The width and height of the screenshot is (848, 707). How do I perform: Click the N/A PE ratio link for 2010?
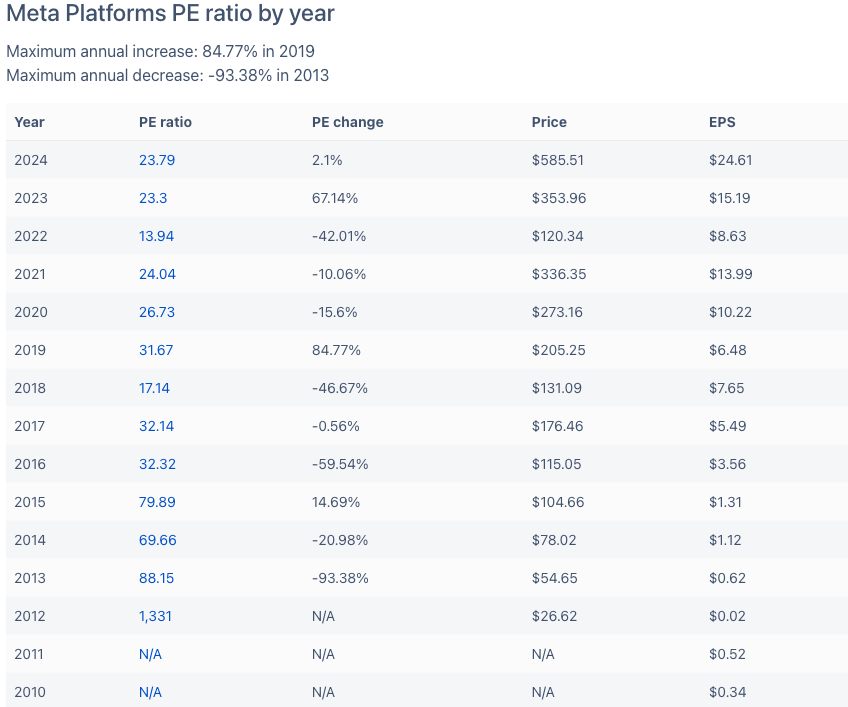pyautogui.click(x=150, y=692)
